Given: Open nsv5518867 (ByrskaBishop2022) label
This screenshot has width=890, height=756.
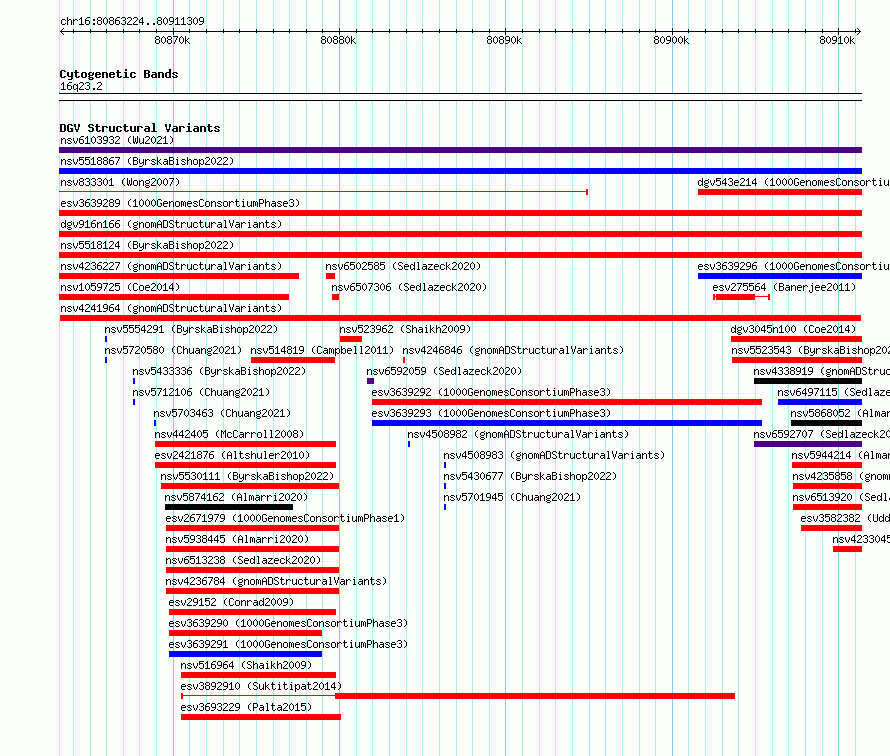Looking at the screenshot, I should click(147, 161).
